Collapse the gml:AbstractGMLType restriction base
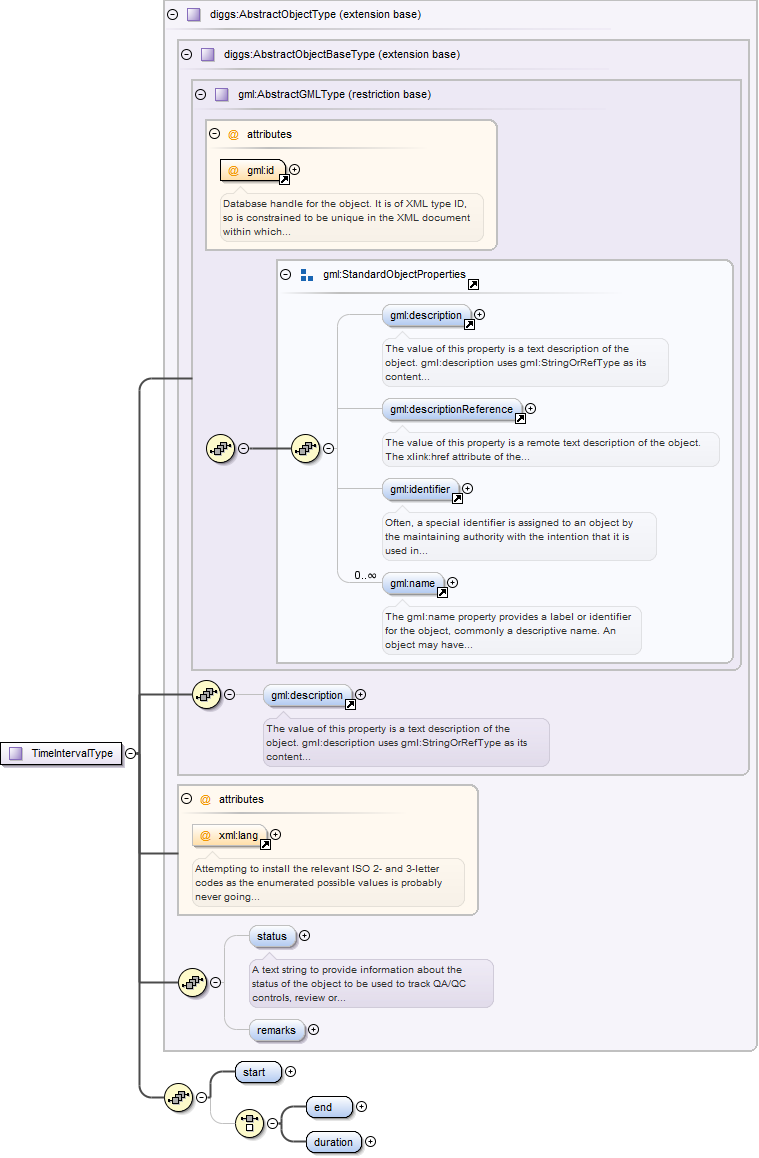This screenshot has width=759, height=1158. (201, 94)
